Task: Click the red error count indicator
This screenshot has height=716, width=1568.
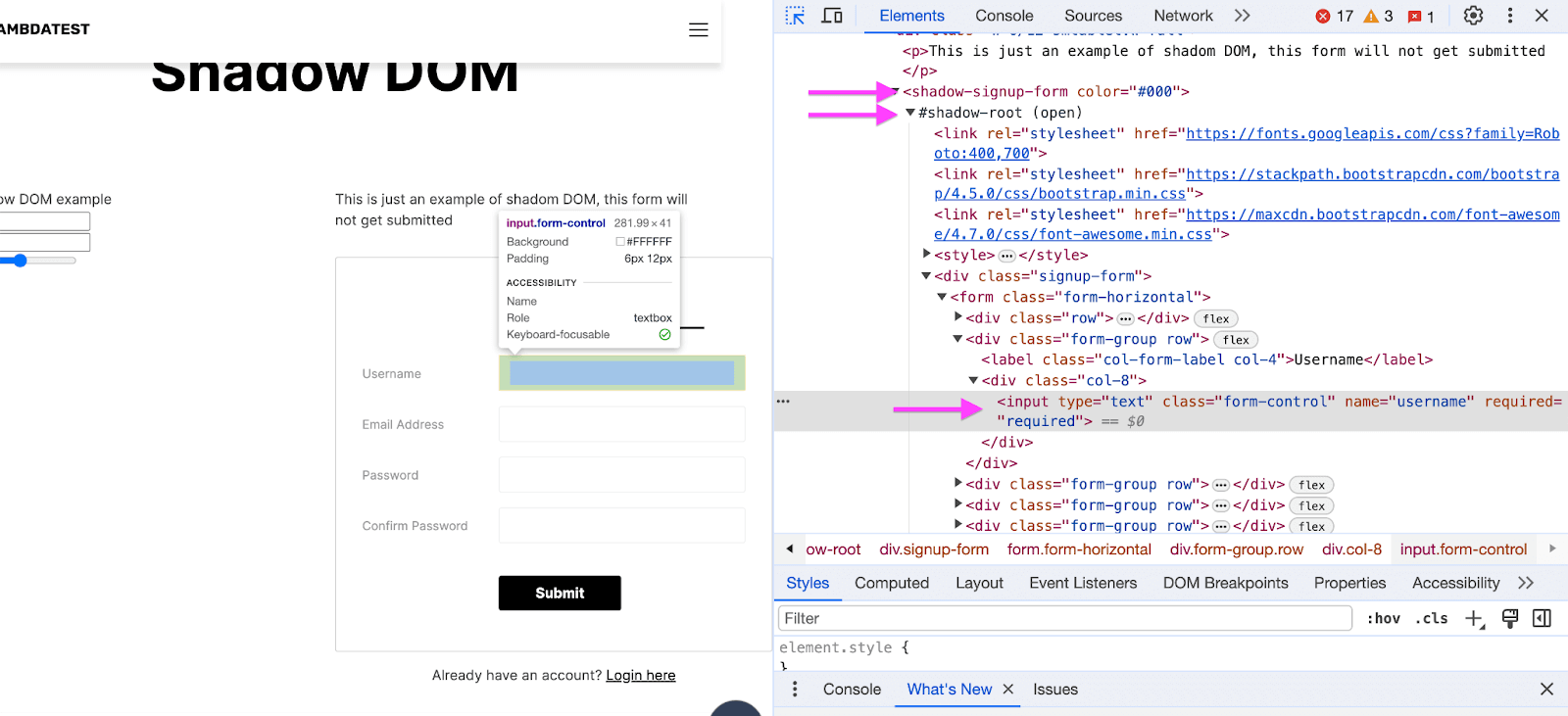Action: [x=1334, y=17]
